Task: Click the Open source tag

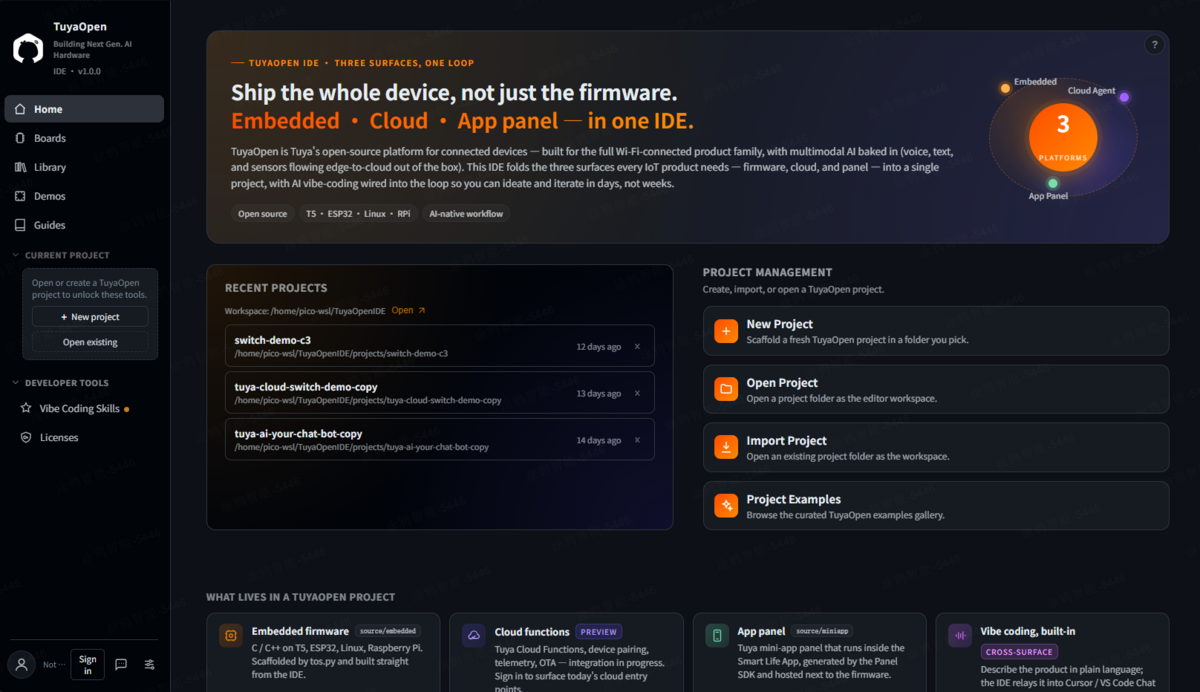Action: pos(262,214)
